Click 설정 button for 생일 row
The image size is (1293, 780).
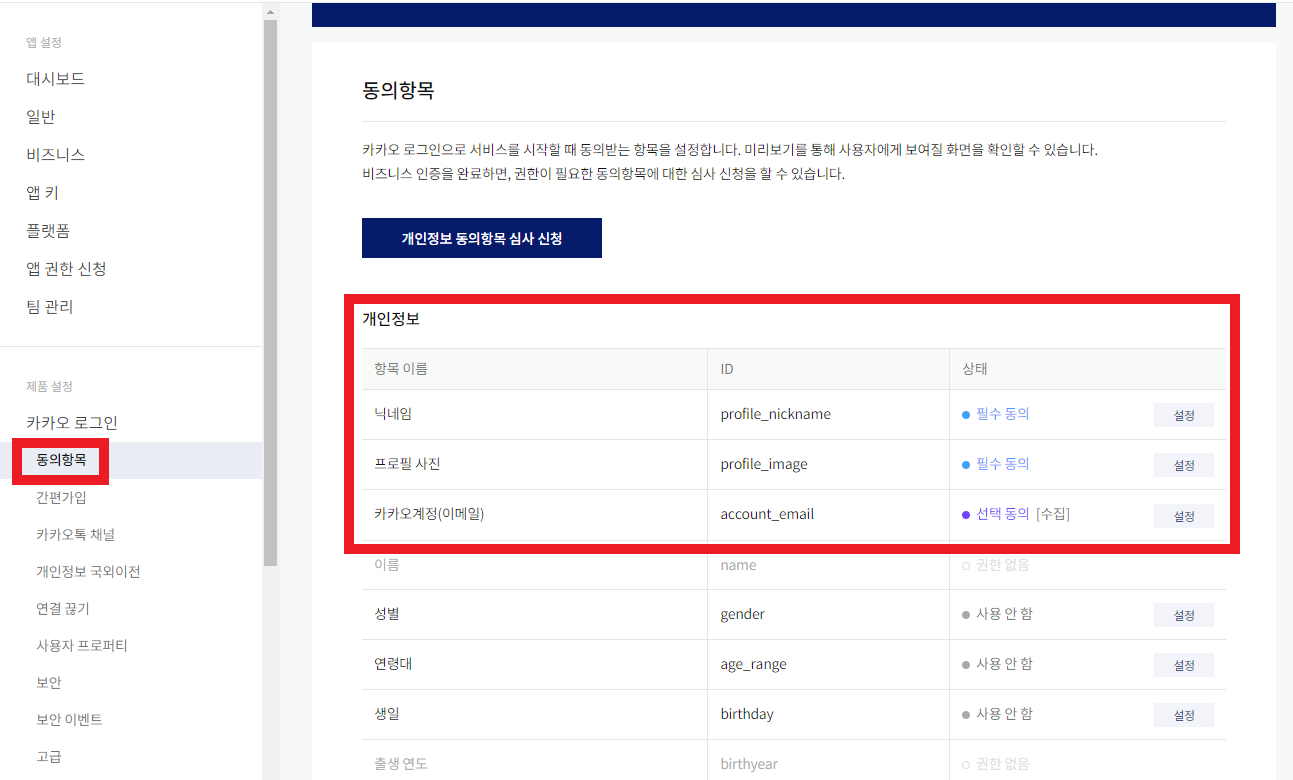point(1184,715)
